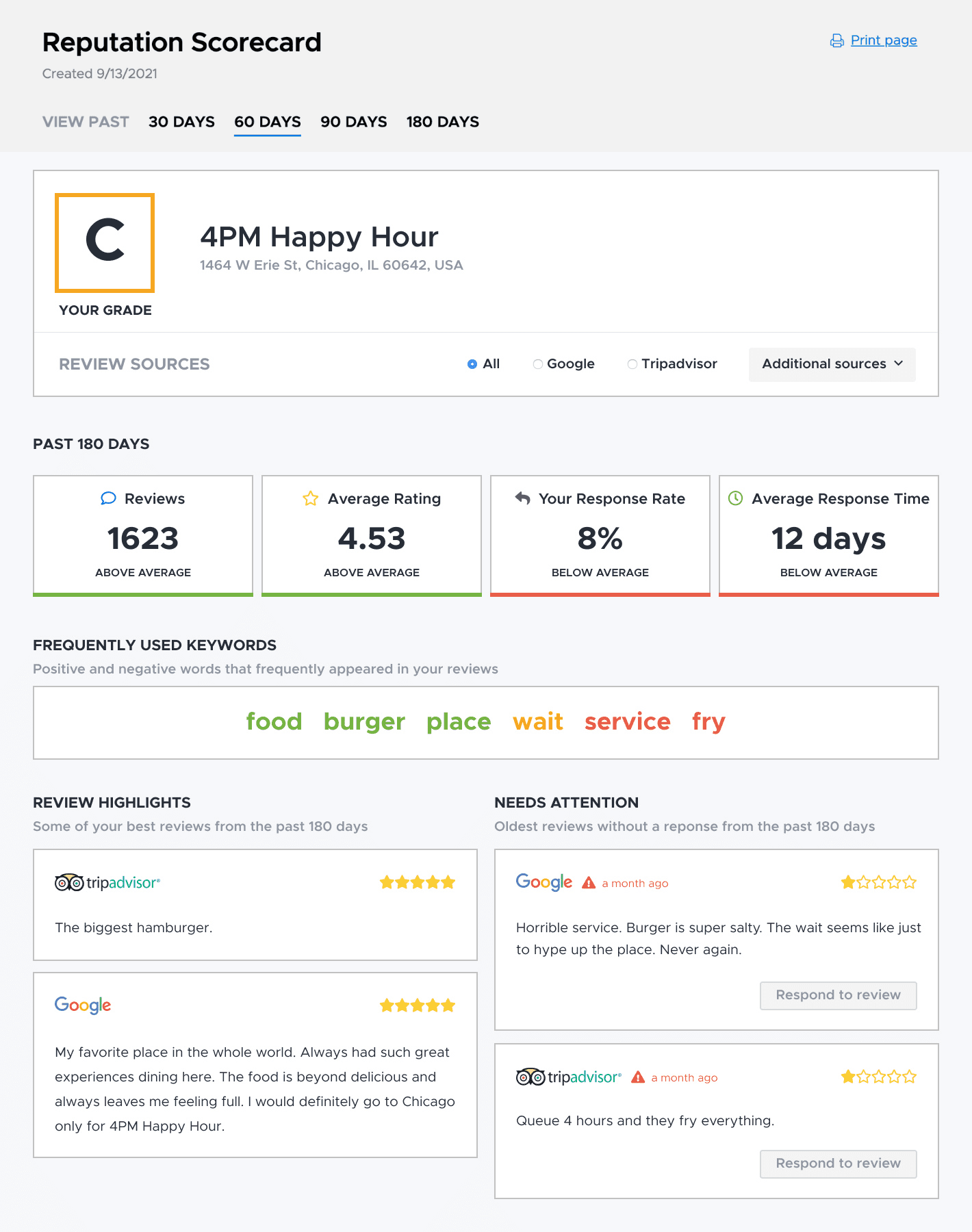The width and height of the screenshot is (972, 1232).
Task: Switch to the 180 DAYS tab
Action: coord(442,122)
